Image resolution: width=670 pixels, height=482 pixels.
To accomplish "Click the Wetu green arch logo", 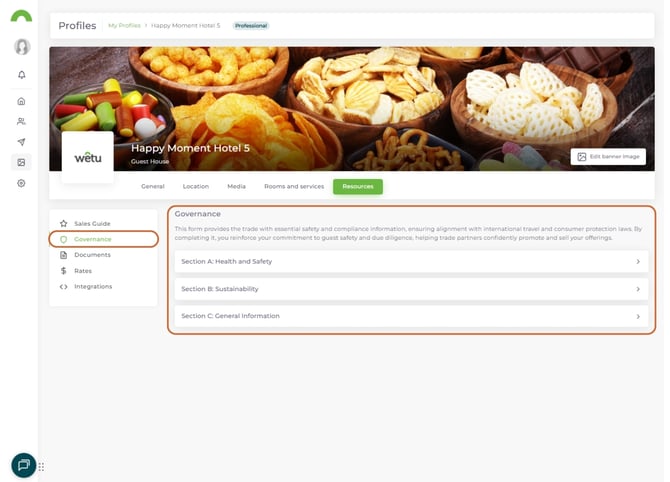I will coord(21,16).
